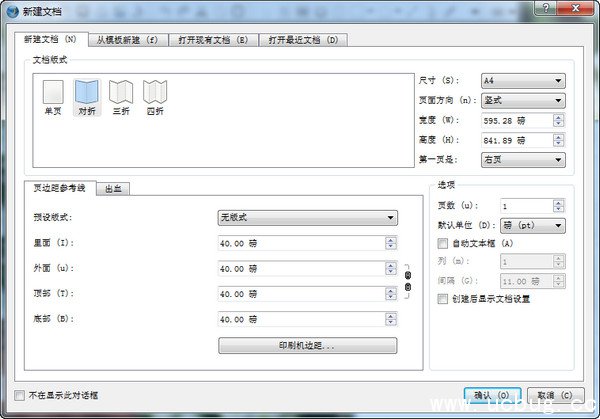Switch to the 出血 bleeds tab
This screenshot has width=600, height=419.
[115, 188]
